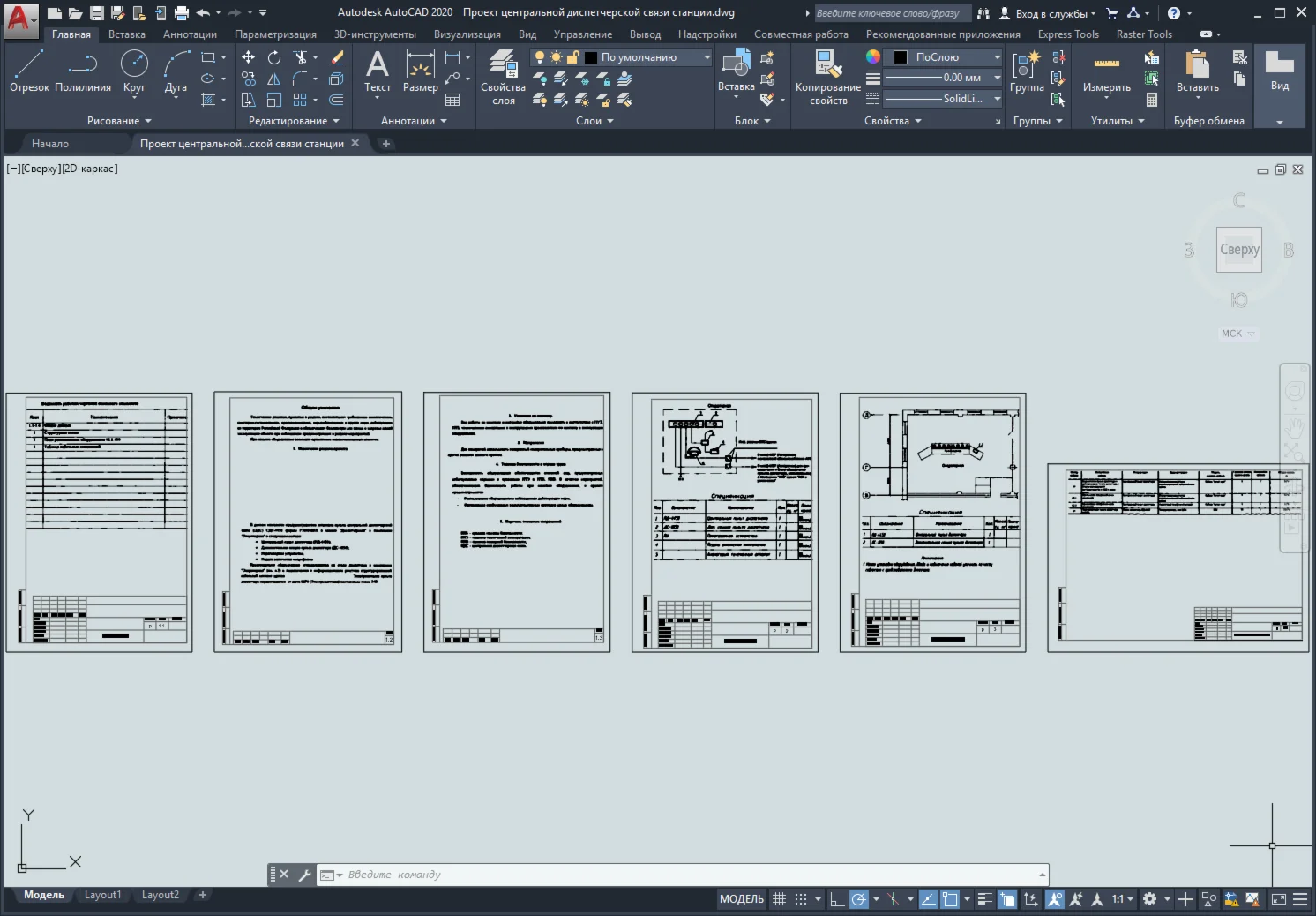The height and width of the screenshot is (916, 1316).
Task: Click the search field Введите ключевое слово/фразу
Action: pyautogui.click(x=892, y=13)
